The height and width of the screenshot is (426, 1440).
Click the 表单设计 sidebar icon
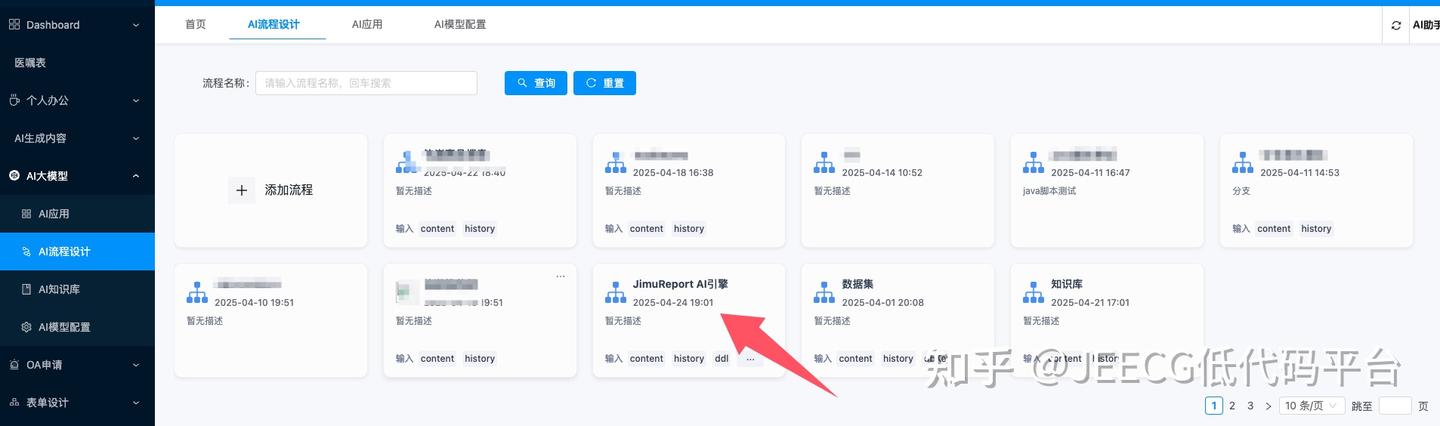pos(14,403)
